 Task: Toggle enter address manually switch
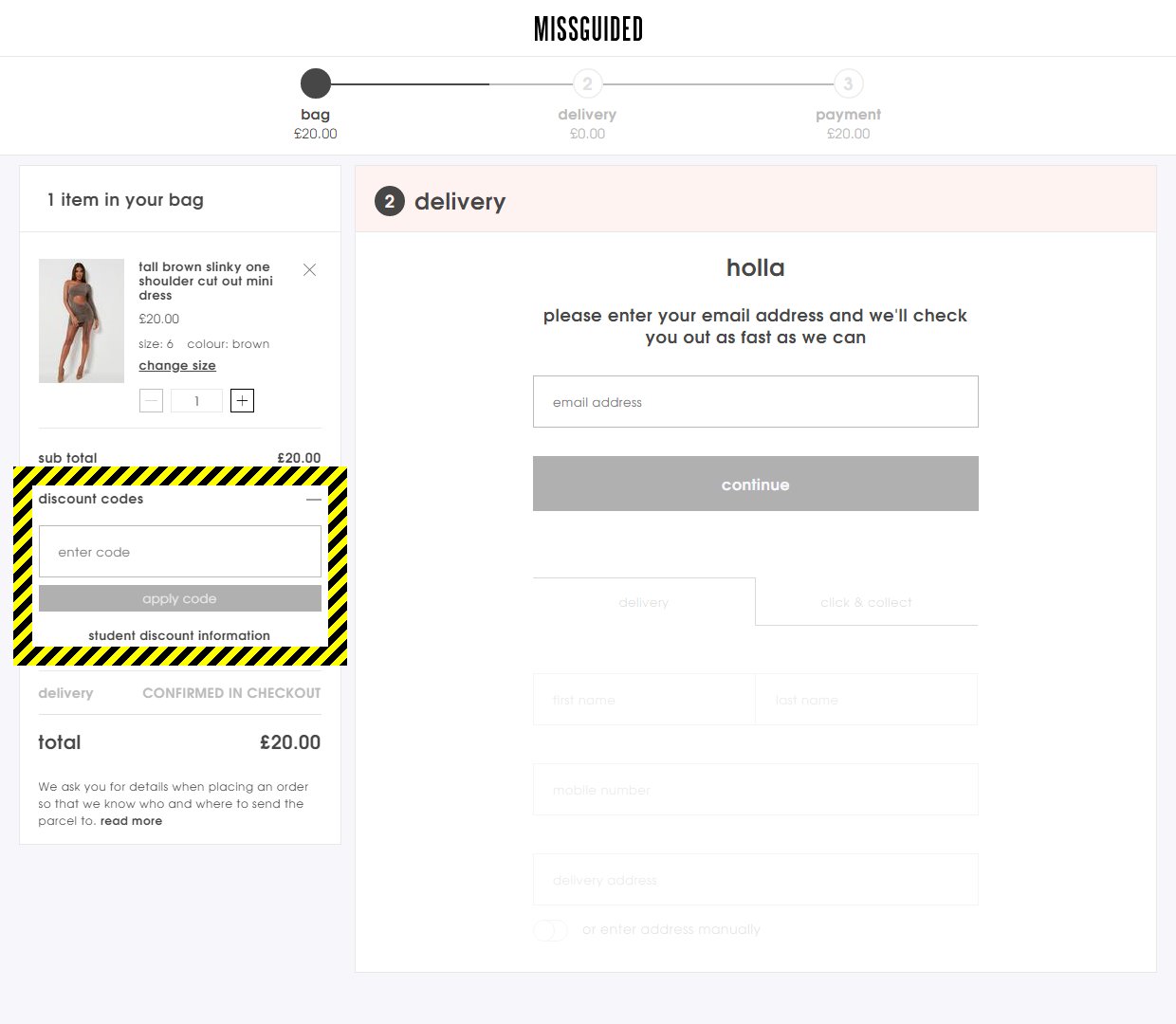(x=550, y=930)
